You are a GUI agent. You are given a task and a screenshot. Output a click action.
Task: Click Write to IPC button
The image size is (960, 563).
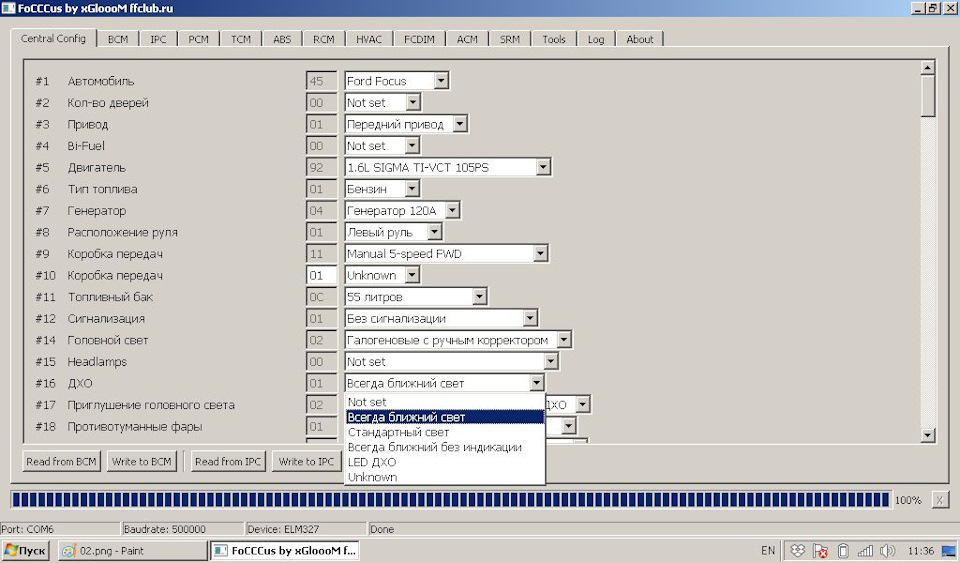point(306,461)
